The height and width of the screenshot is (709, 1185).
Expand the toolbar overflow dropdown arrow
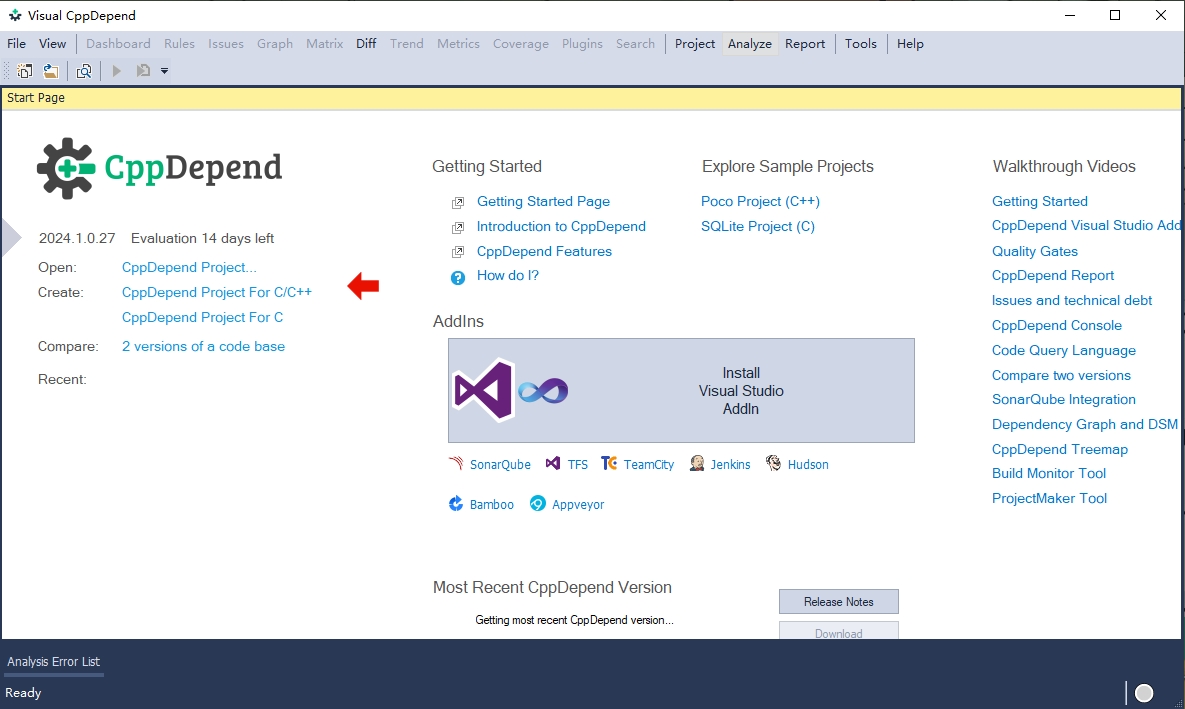tap(164, 71)
